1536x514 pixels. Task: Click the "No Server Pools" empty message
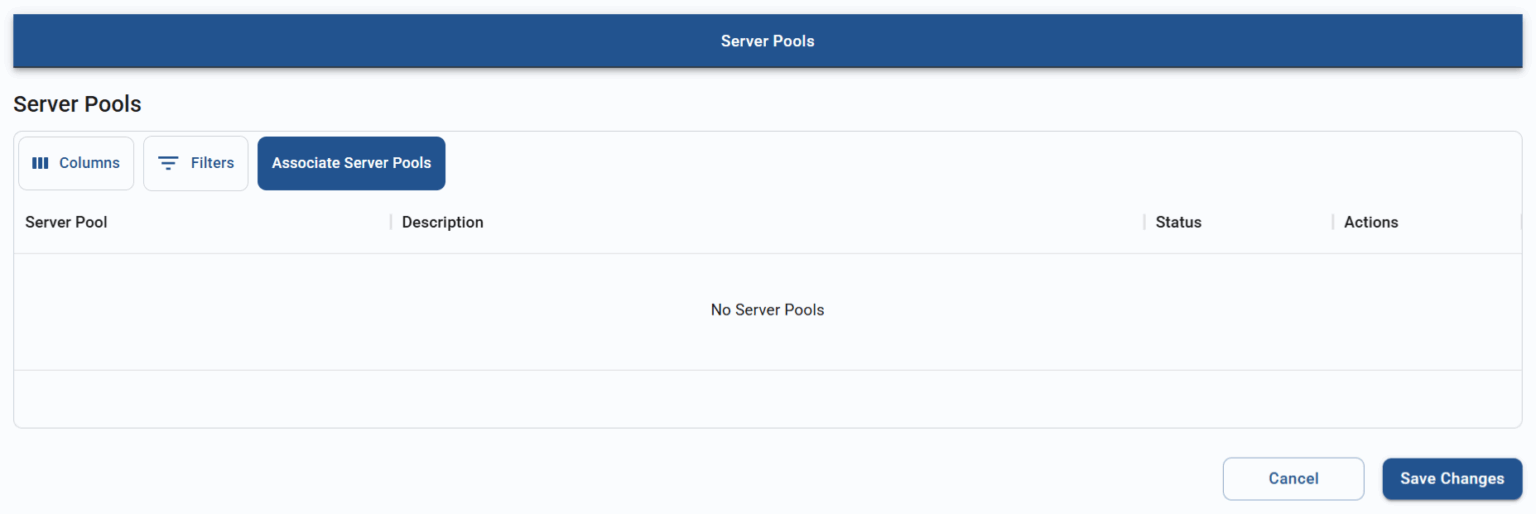[x=767, y=310]
